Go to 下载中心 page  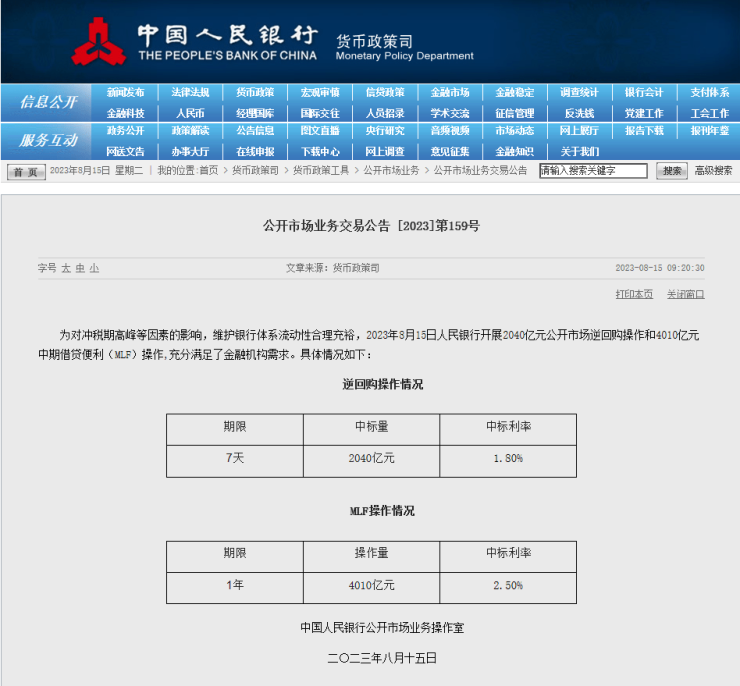click(320, 151)
